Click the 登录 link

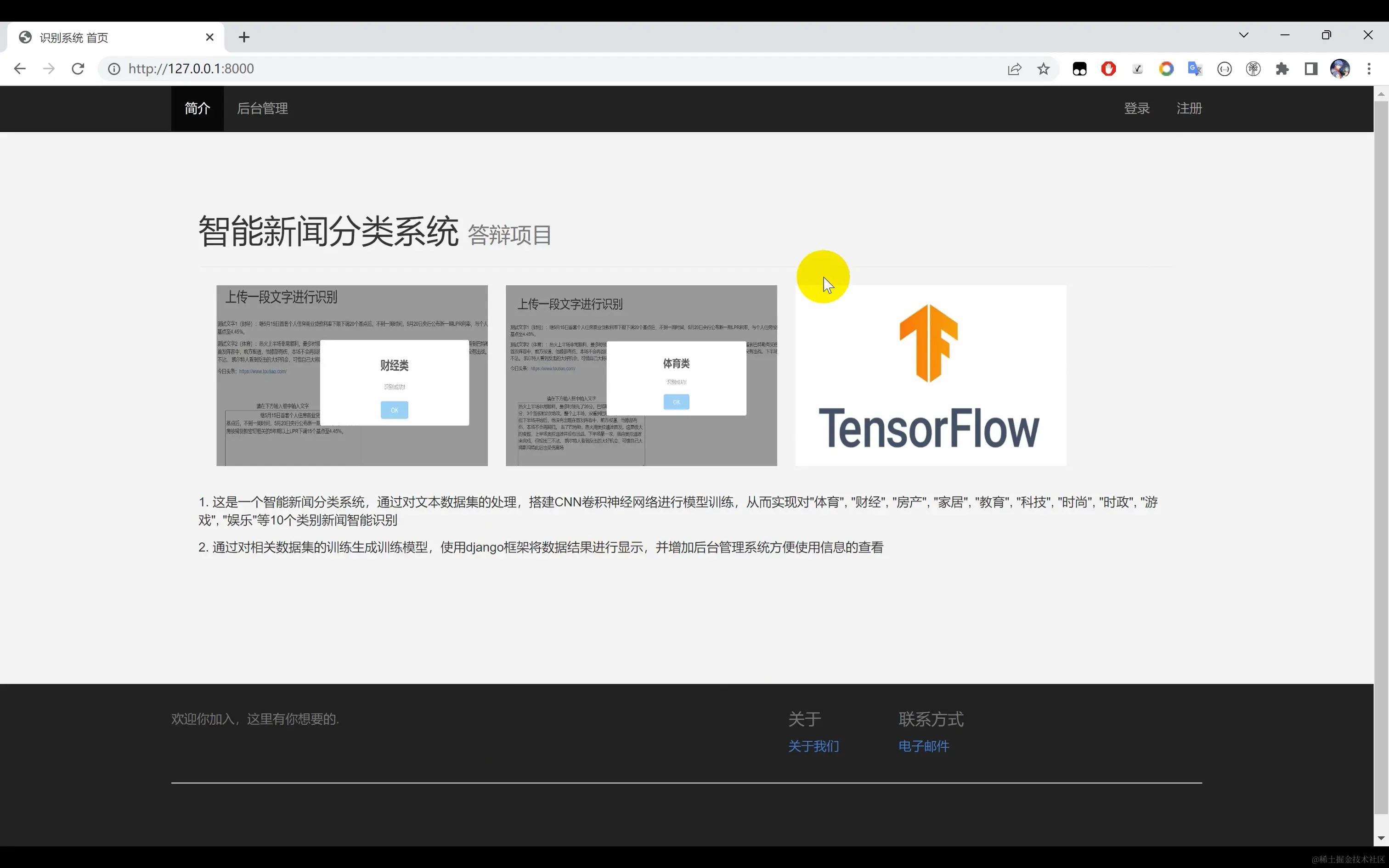[x=1136, y=108]
